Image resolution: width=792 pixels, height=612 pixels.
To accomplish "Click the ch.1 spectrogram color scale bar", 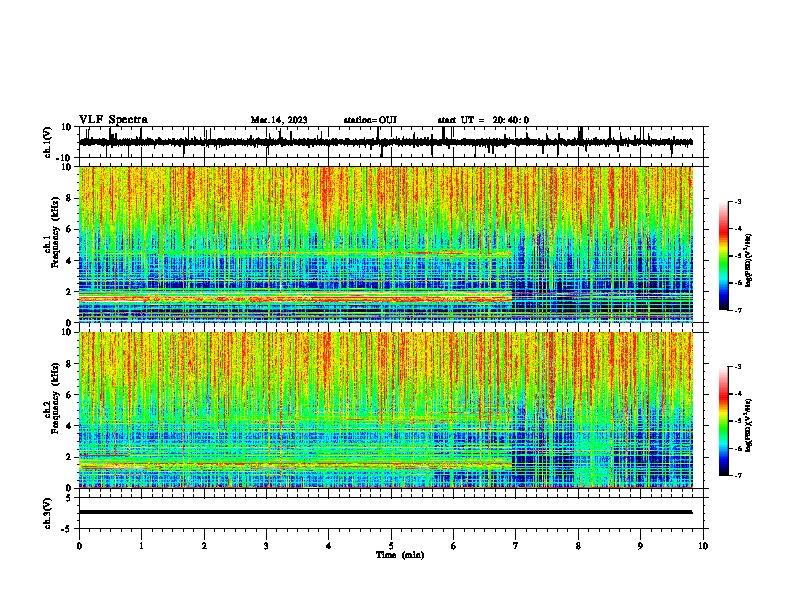I will click(723, 256).
